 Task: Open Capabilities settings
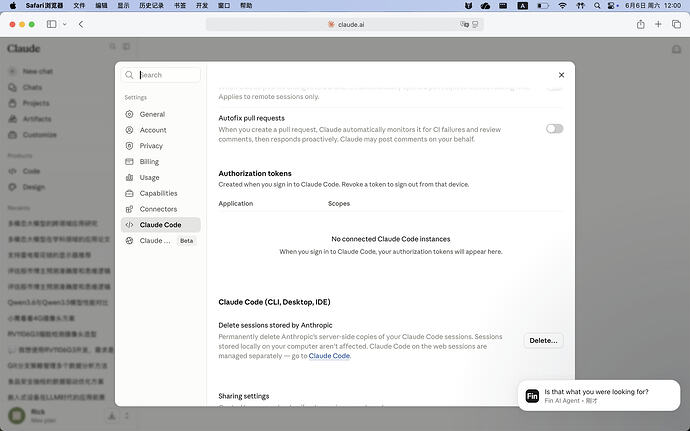click(x=161, y=193)
